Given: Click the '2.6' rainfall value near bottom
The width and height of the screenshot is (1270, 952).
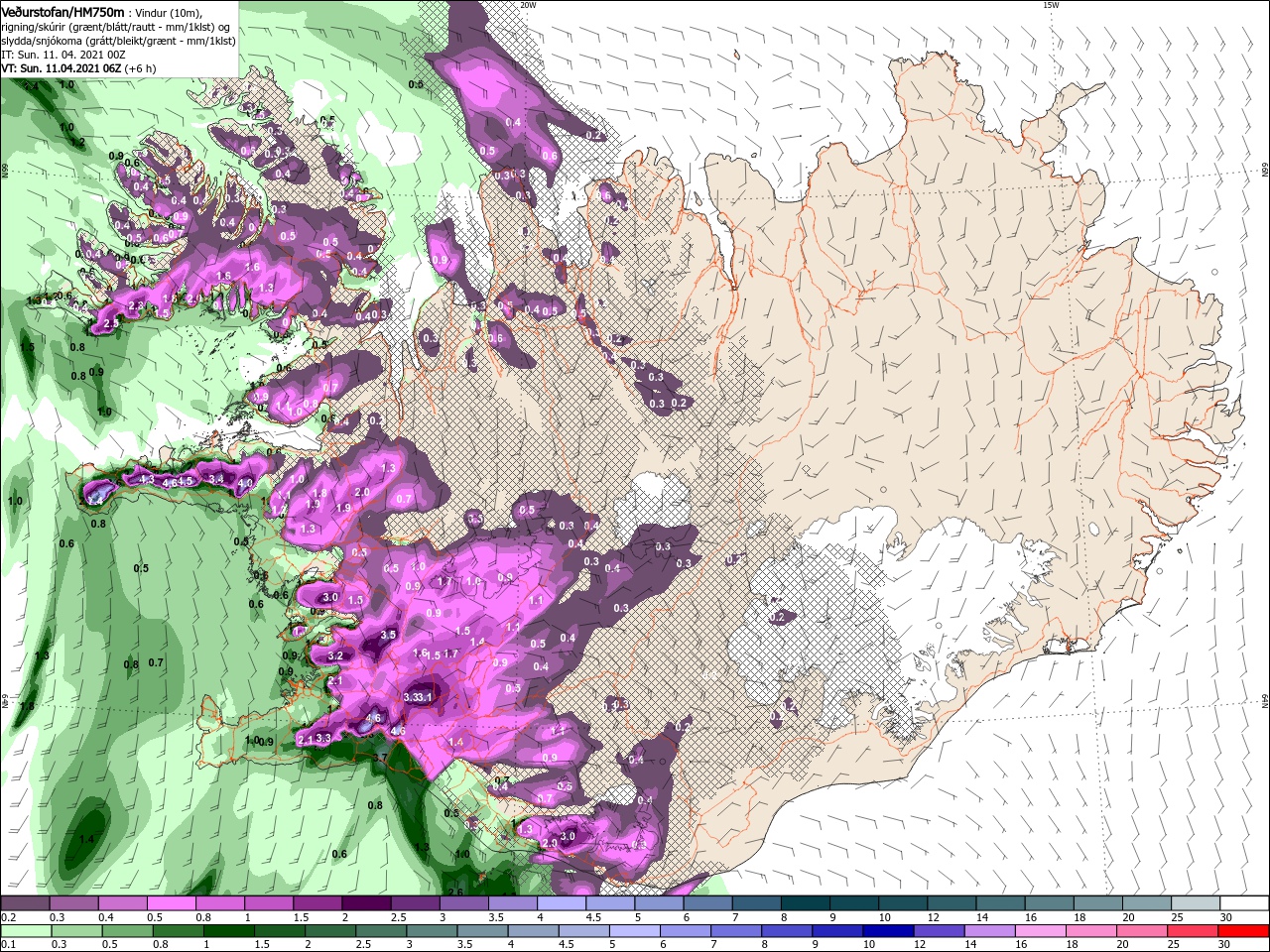Looking at the screenshot, I should (456, 892).
